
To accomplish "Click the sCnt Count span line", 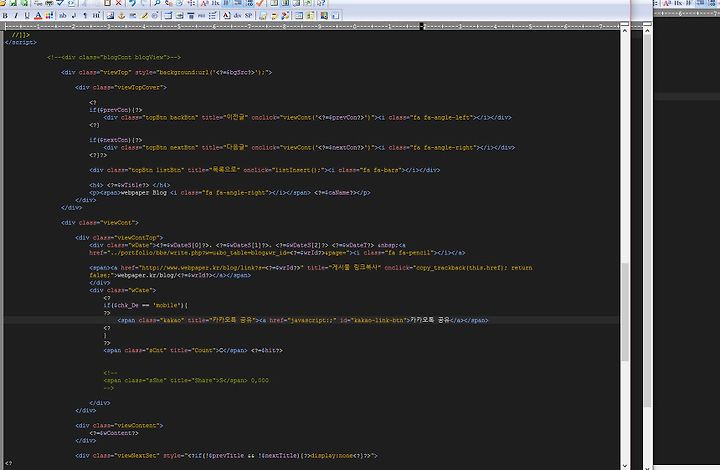I will tap(193, 350).
